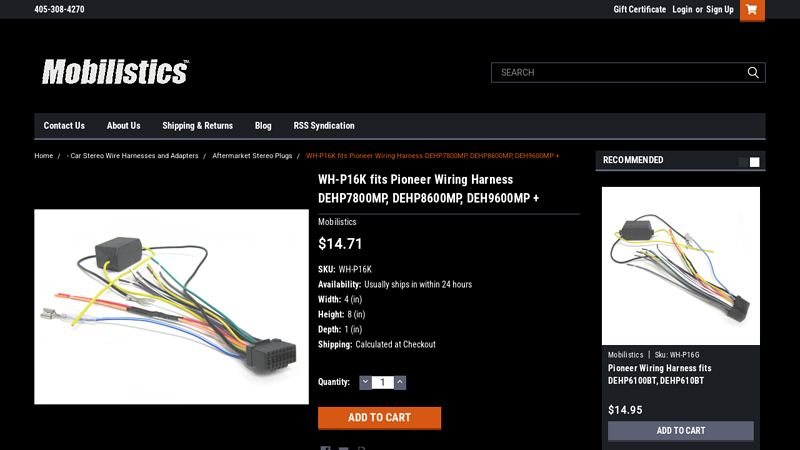This screenshot has width=800, height=450.
Task: Click the search magnifier icon
Action: pos(753,72)
